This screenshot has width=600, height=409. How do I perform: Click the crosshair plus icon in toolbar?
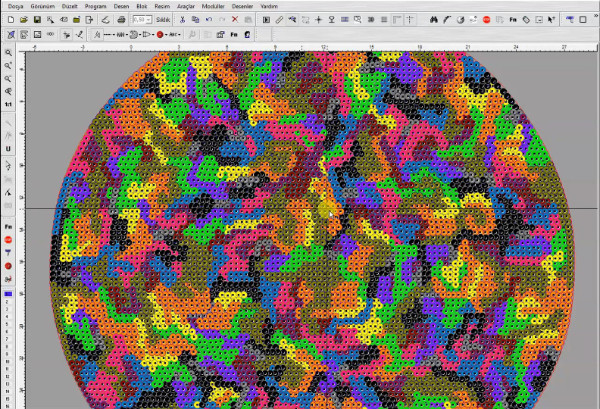tap(318, 20)
